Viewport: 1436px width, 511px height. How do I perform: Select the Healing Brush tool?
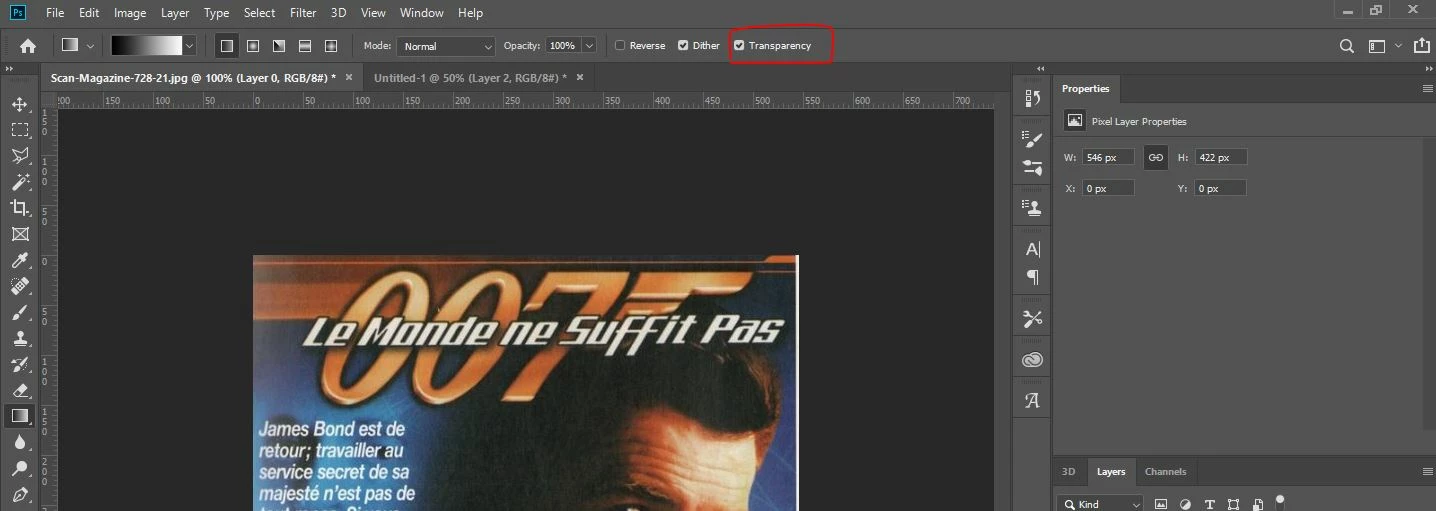(20, 286)
